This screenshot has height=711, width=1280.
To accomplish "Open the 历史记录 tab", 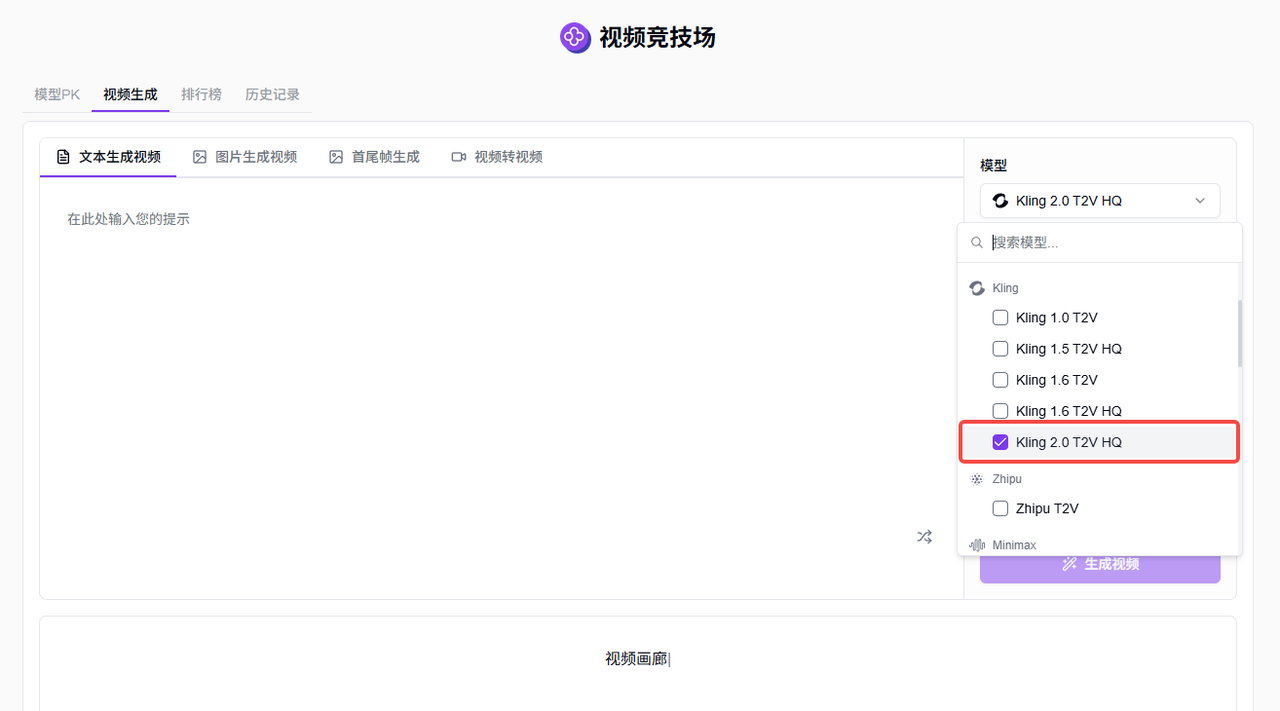I will [x=272, y=94].
